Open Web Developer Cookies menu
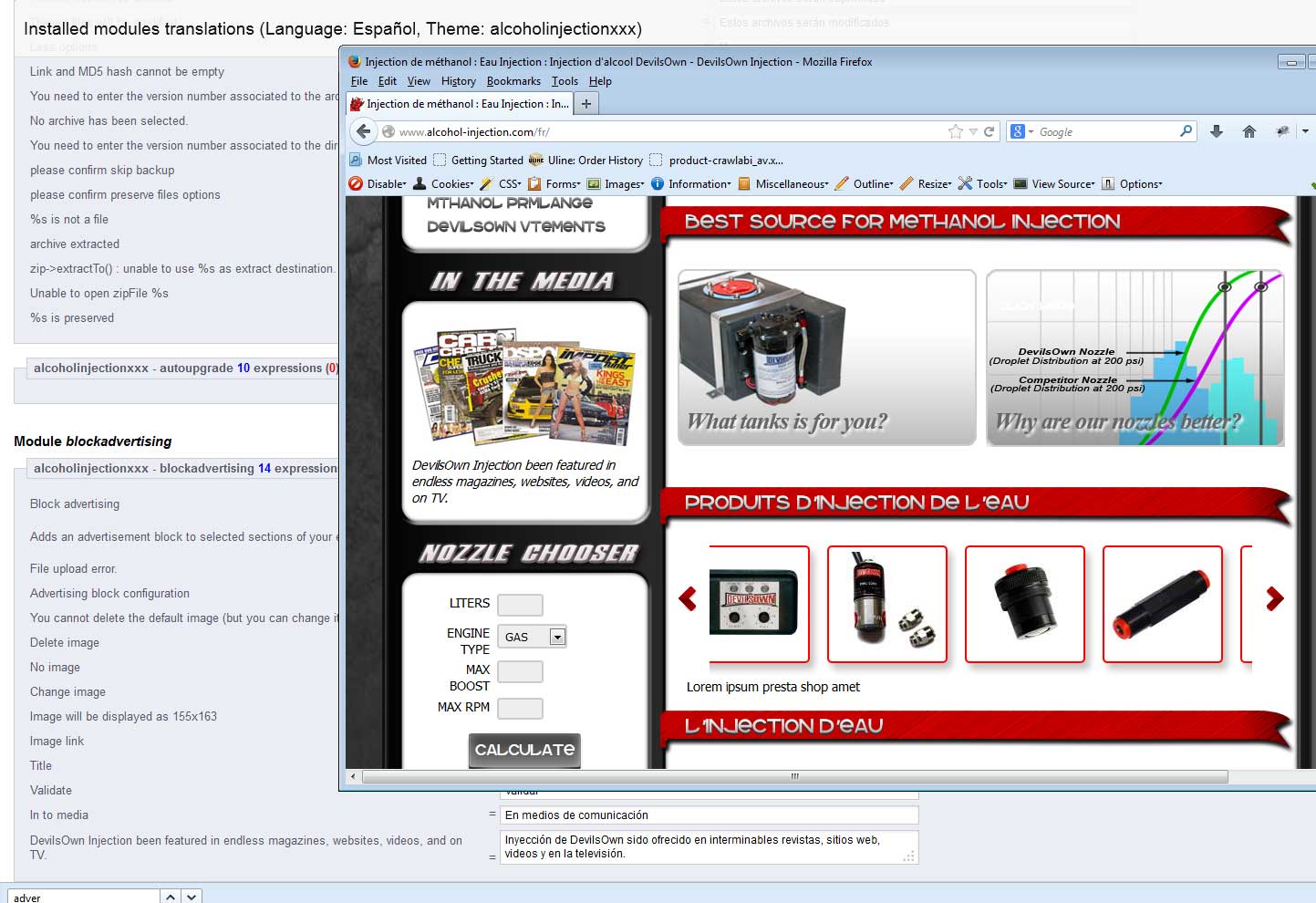1316x903 pixels. click(444, 183)
